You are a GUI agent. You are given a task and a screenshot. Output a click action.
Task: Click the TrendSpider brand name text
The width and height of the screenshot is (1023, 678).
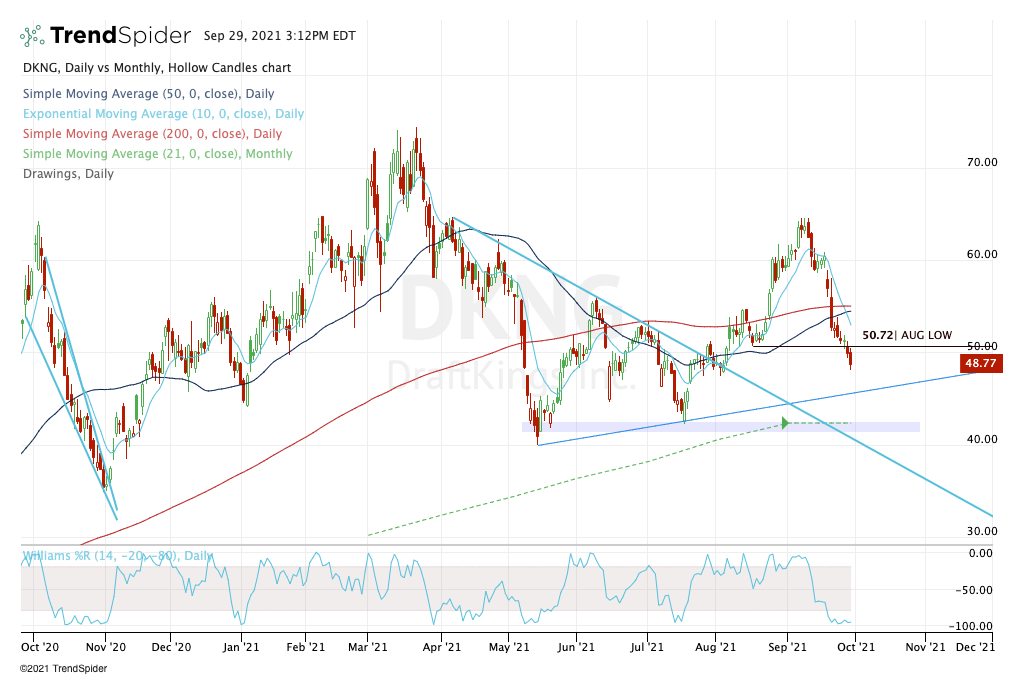(121, 35)
